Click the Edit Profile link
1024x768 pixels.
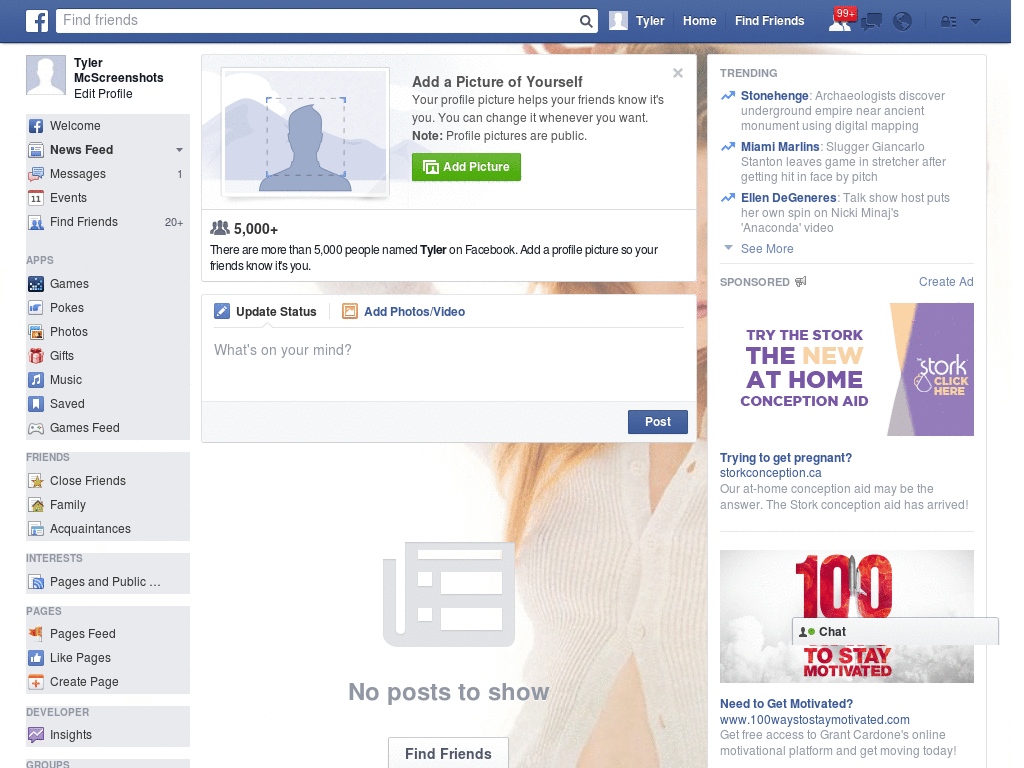point(103,94)
